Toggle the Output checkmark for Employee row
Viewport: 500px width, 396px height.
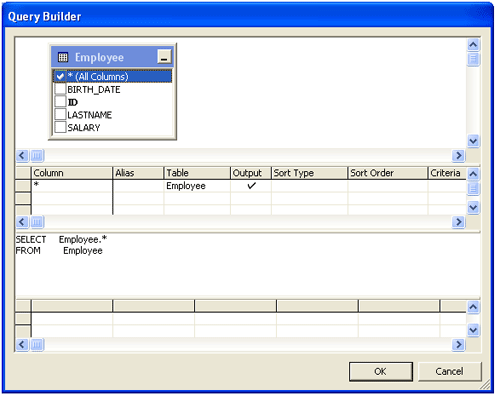[x=251, y=186]
